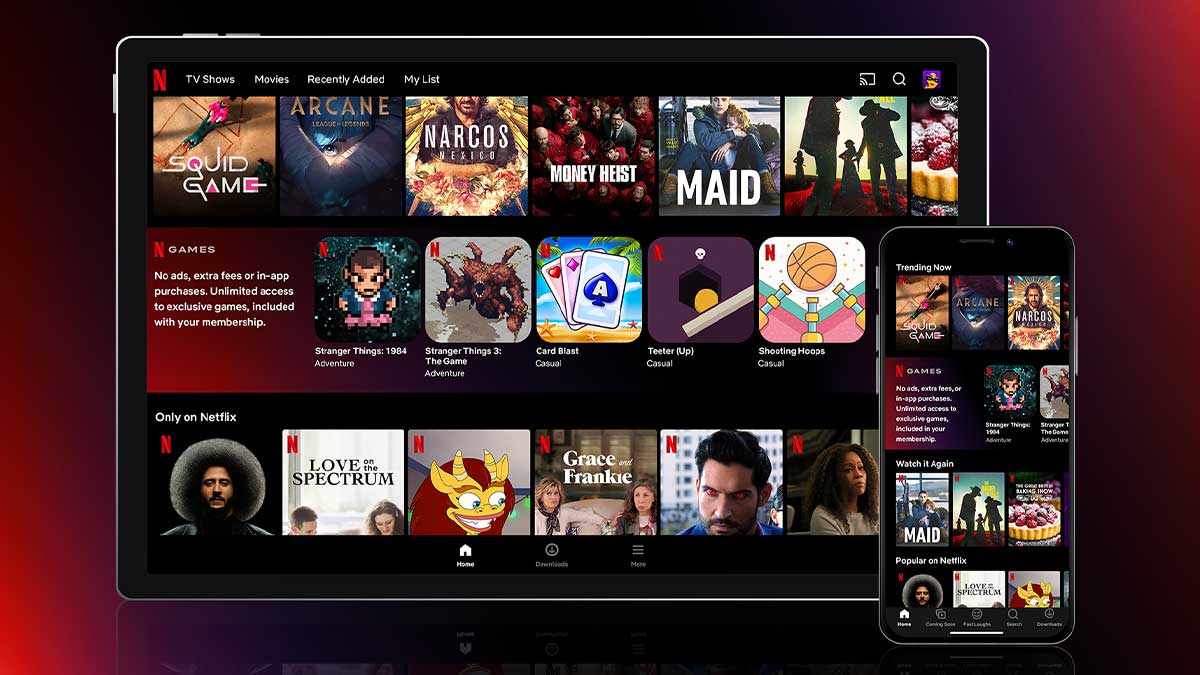Select the Grace and Frankie thumbnail on the tablet
Viewport: 1200px width, 675px height.
pos(595,482)
